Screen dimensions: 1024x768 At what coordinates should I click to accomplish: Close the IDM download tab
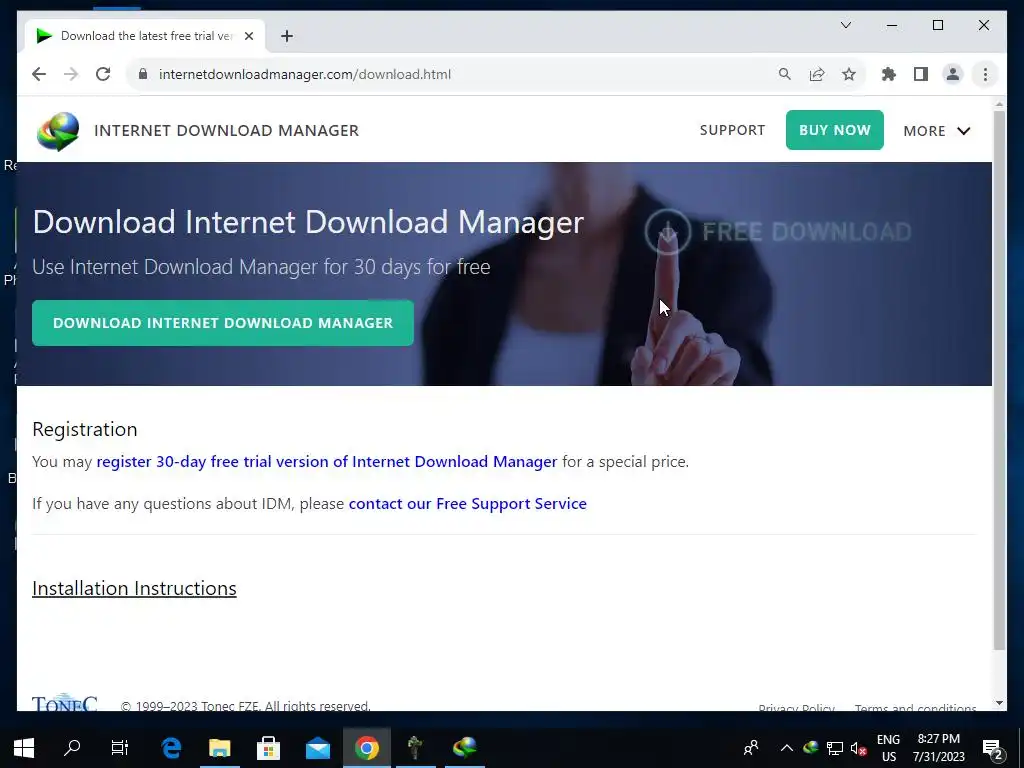(249, 36)
